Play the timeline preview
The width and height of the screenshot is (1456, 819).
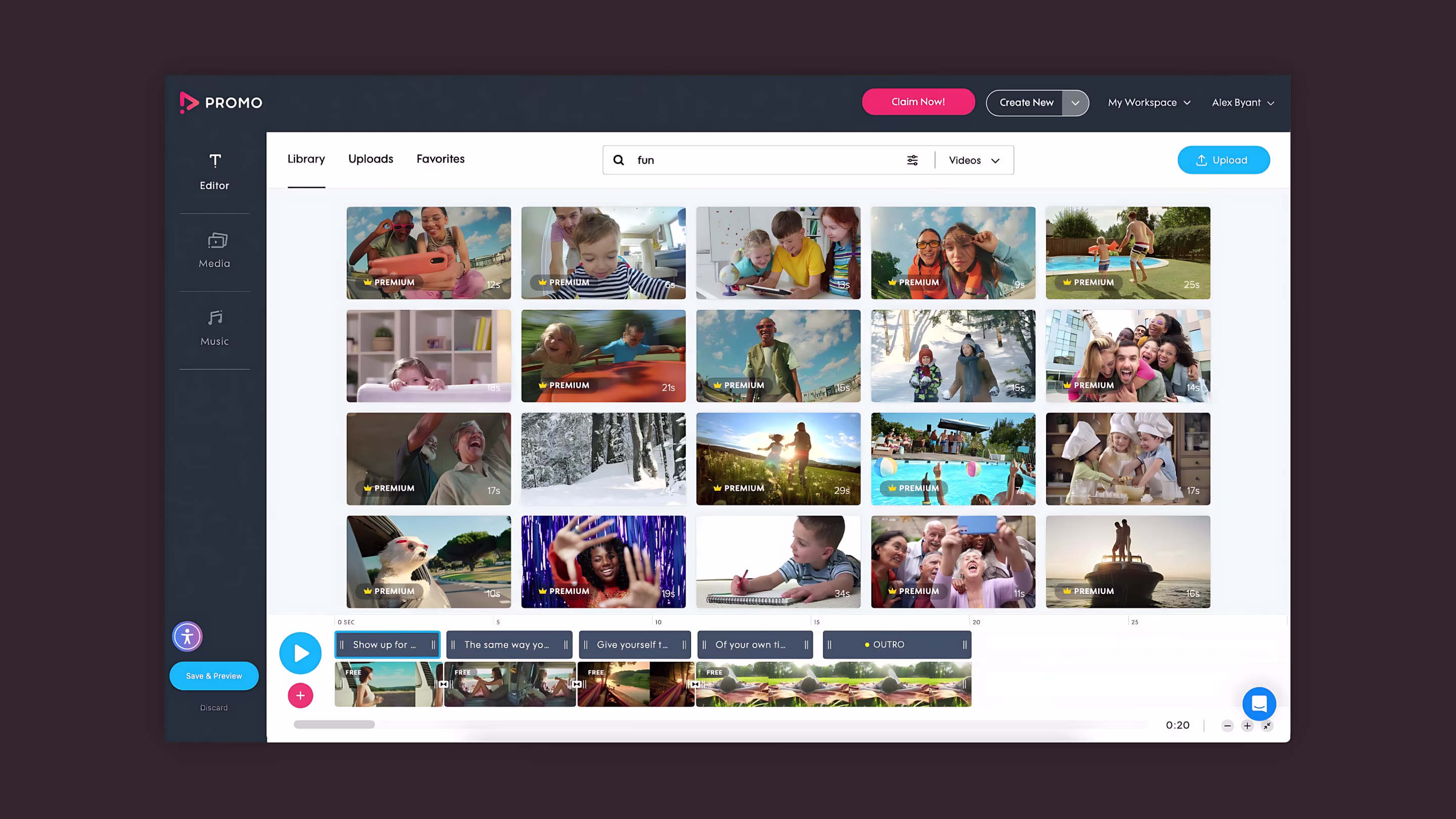click(300, 653)
